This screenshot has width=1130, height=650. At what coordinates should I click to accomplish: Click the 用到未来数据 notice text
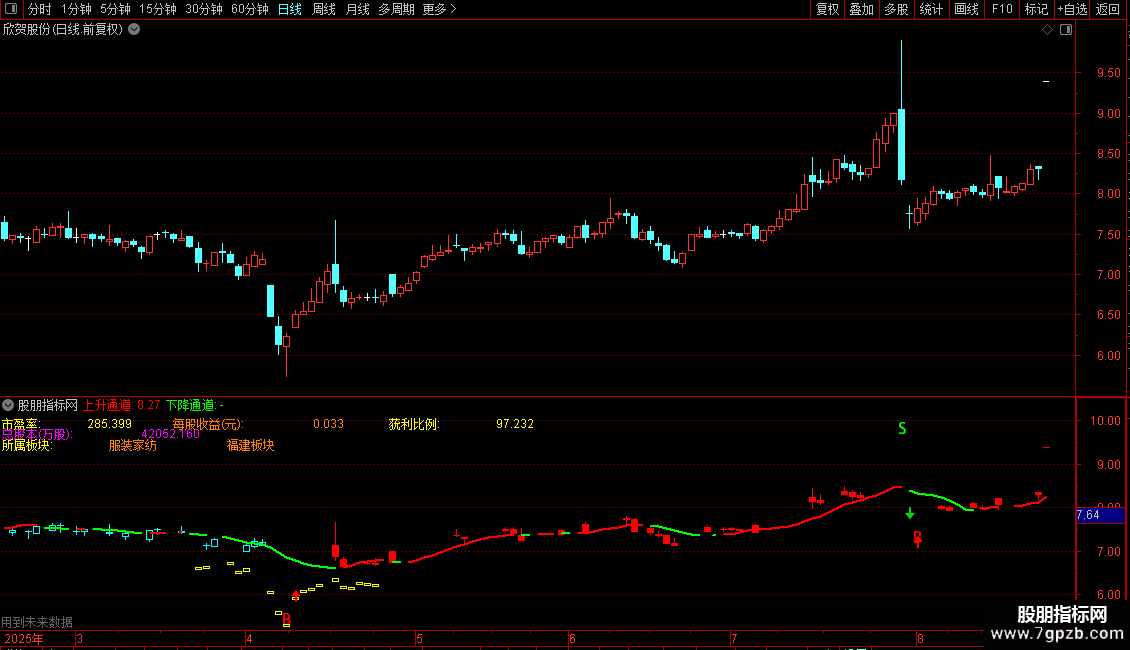[x=37, y=622]
